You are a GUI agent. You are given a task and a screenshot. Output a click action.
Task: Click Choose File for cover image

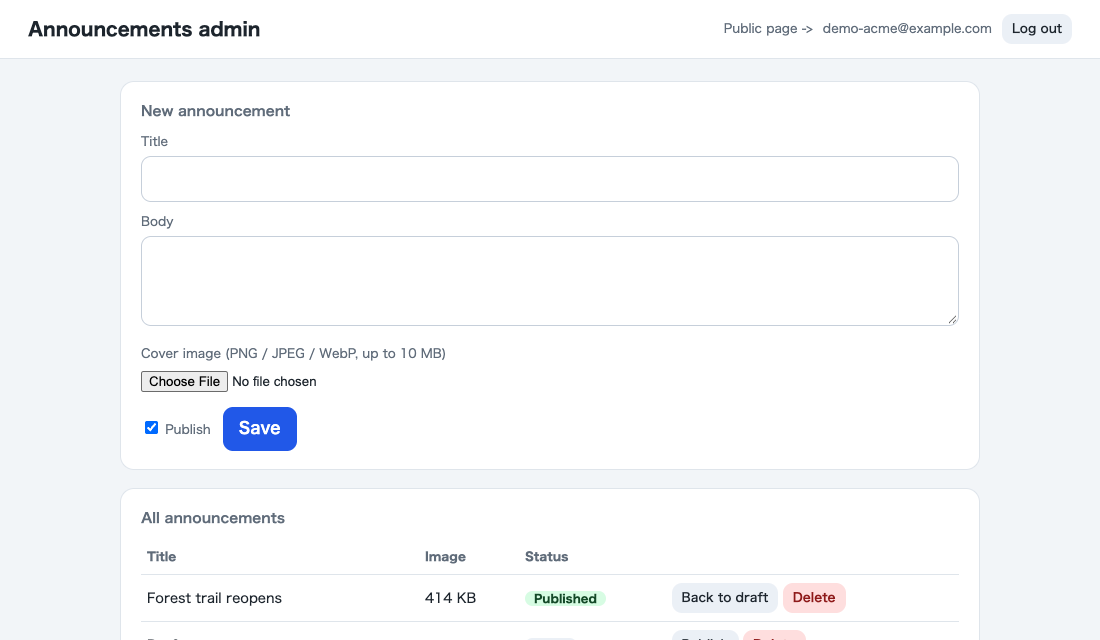click(x=185, y=381)
